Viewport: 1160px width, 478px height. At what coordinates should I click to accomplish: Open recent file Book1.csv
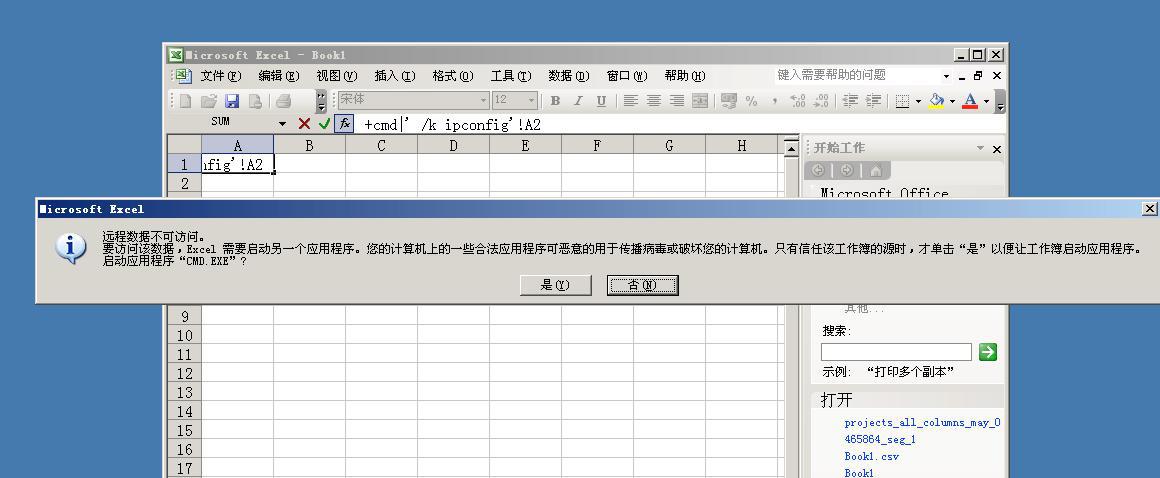coord(871,457)
